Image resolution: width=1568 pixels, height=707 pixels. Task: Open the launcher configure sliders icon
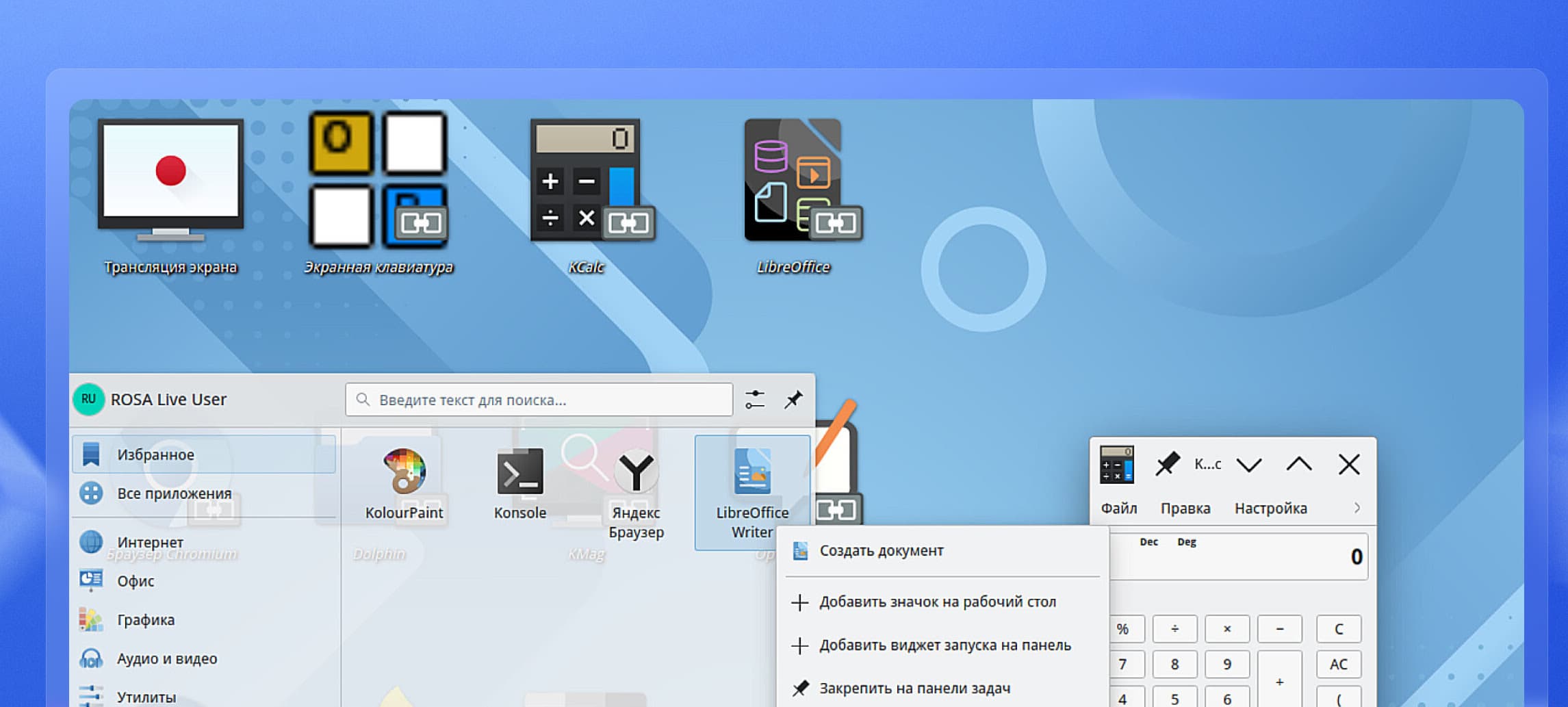click(x=755, y=400)
